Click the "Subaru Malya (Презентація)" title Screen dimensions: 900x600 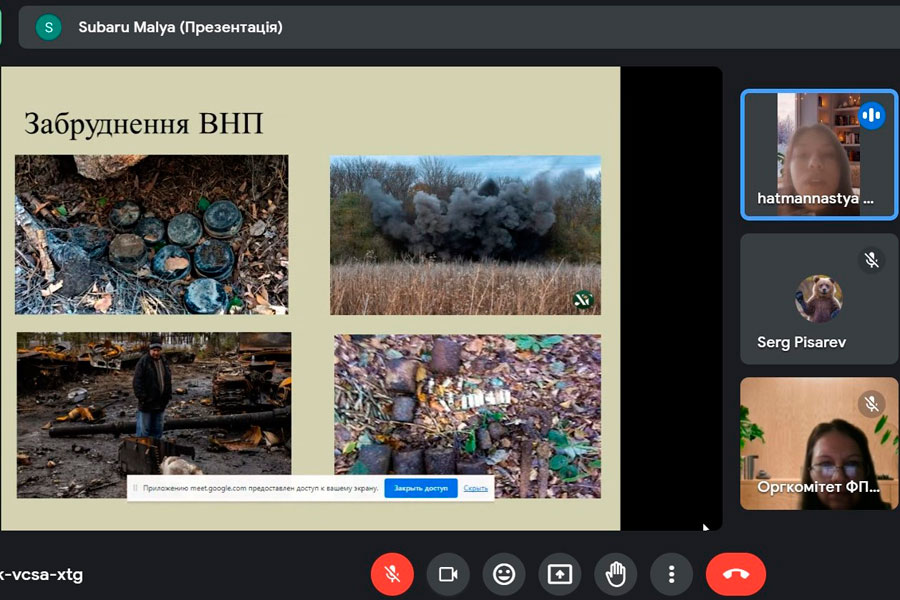tap(180, 27)
